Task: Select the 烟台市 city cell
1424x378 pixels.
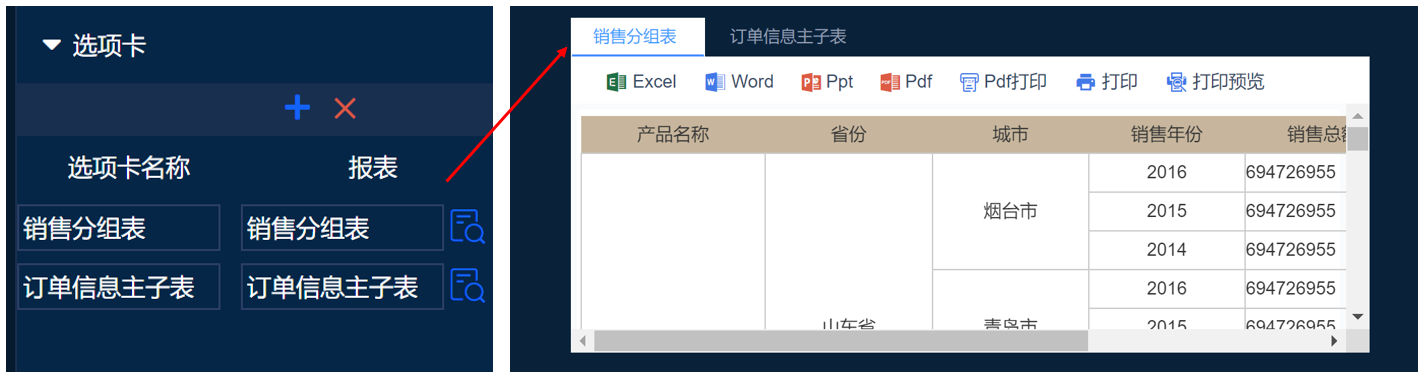Action: [x=1010, y=211]
